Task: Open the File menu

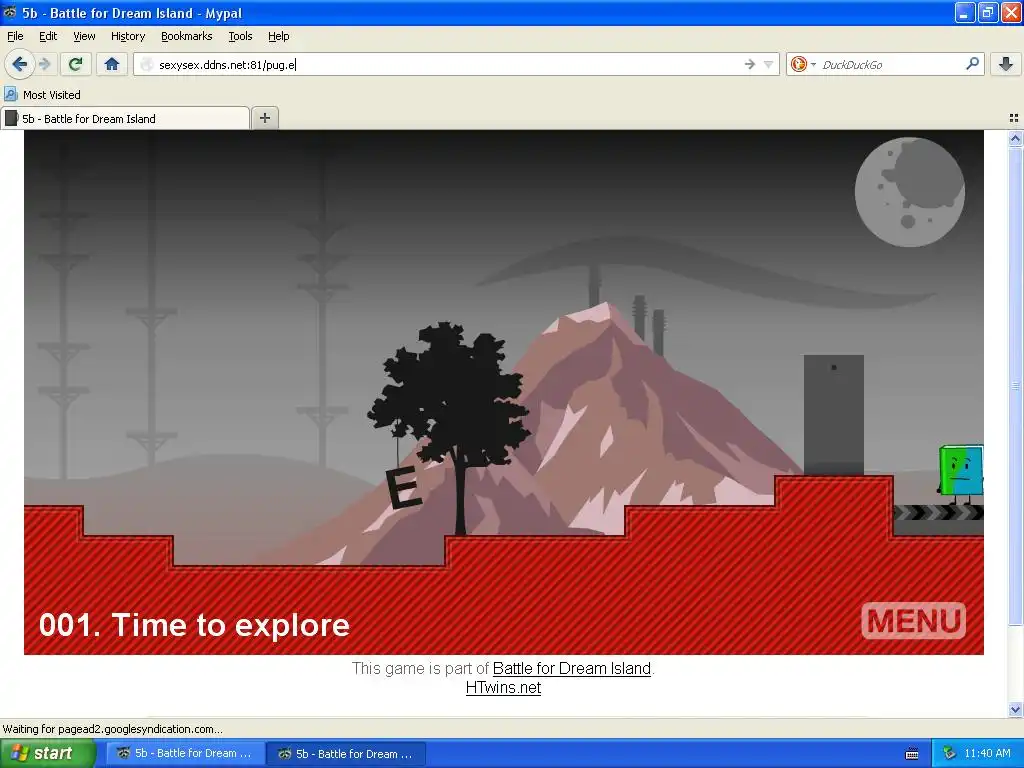Action: click(x=15, y=36)
